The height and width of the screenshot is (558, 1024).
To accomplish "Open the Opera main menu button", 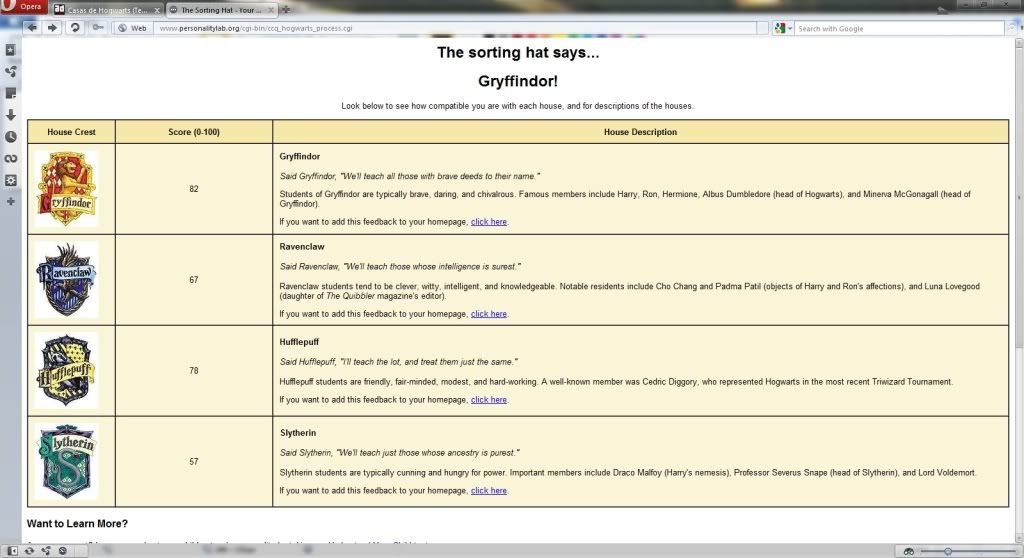I will coord(24,7).
